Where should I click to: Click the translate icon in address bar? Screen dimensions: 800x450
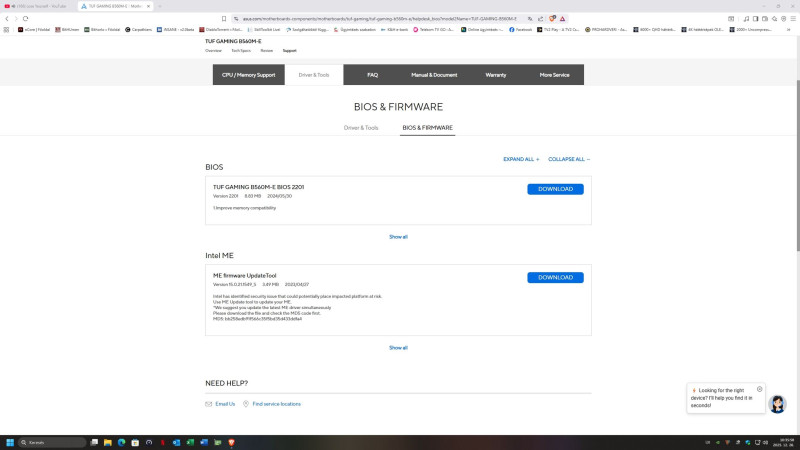click(x=530, y=19)
